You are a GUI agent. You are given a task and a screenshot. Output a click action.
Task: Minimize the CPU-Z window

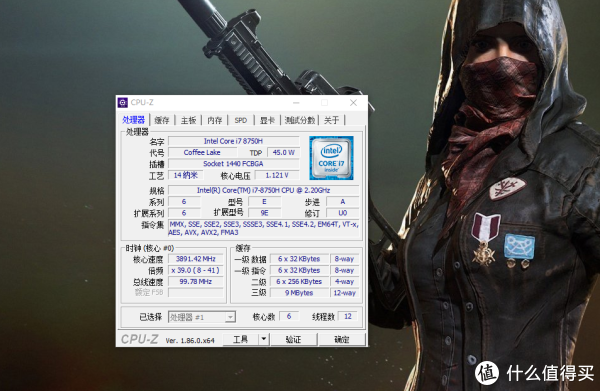(x=296, y=103)
